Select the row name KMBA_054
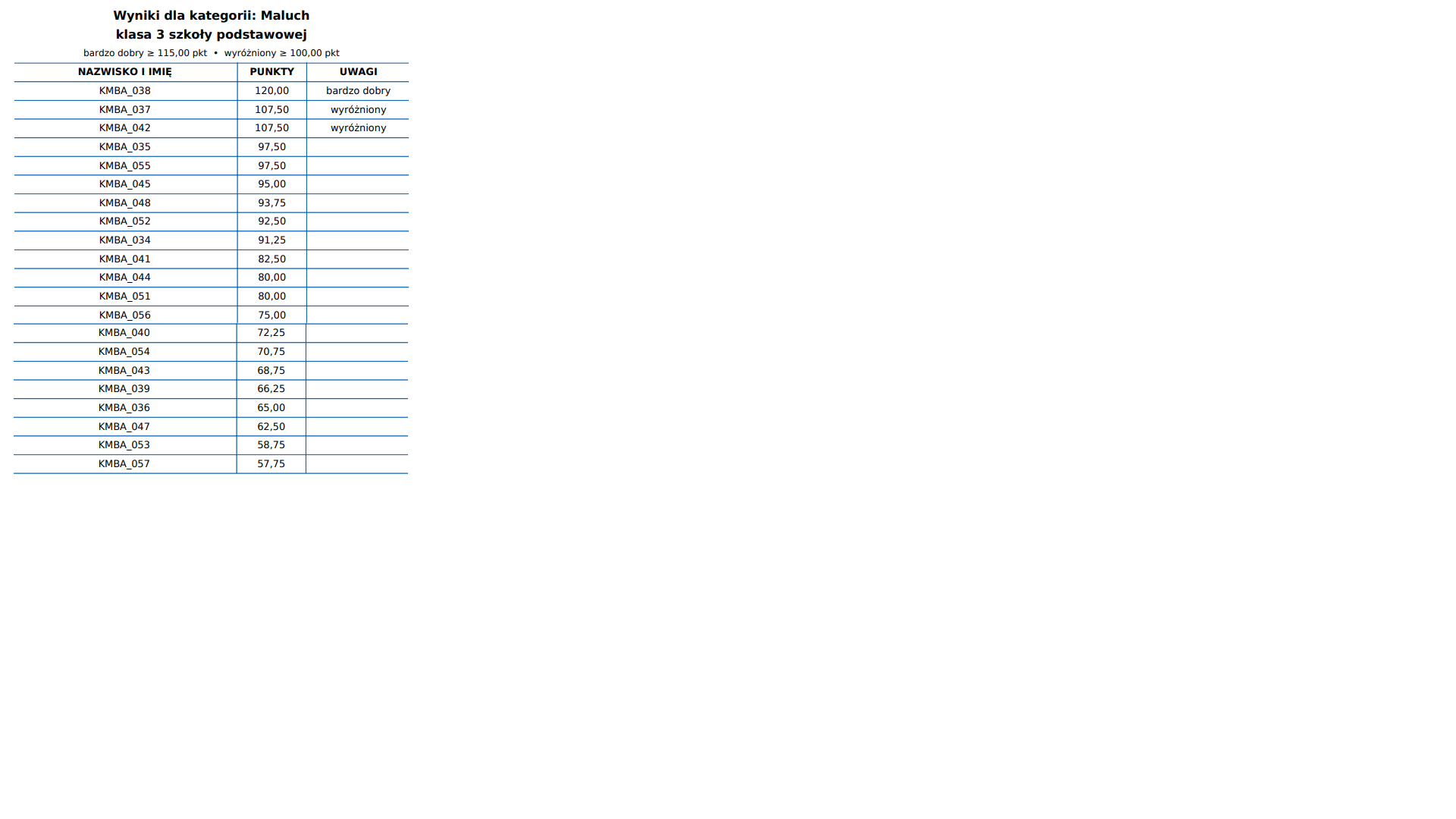 click(124, 352)
